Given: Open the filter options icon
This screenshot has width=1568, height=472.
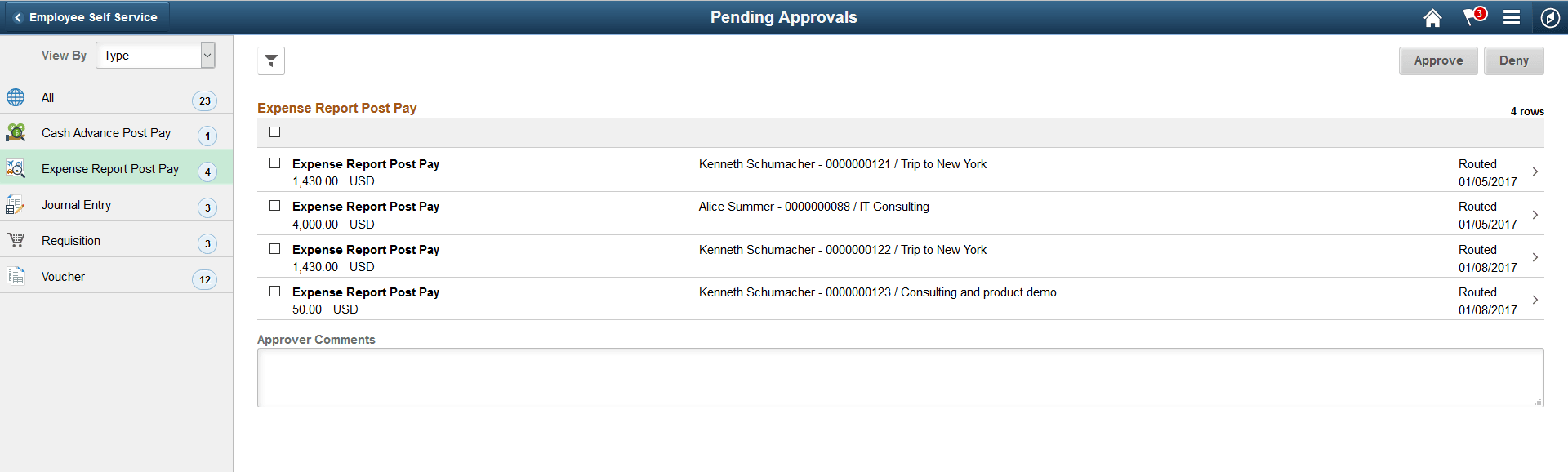Looking at the screenshot, I should pos(270,60).
